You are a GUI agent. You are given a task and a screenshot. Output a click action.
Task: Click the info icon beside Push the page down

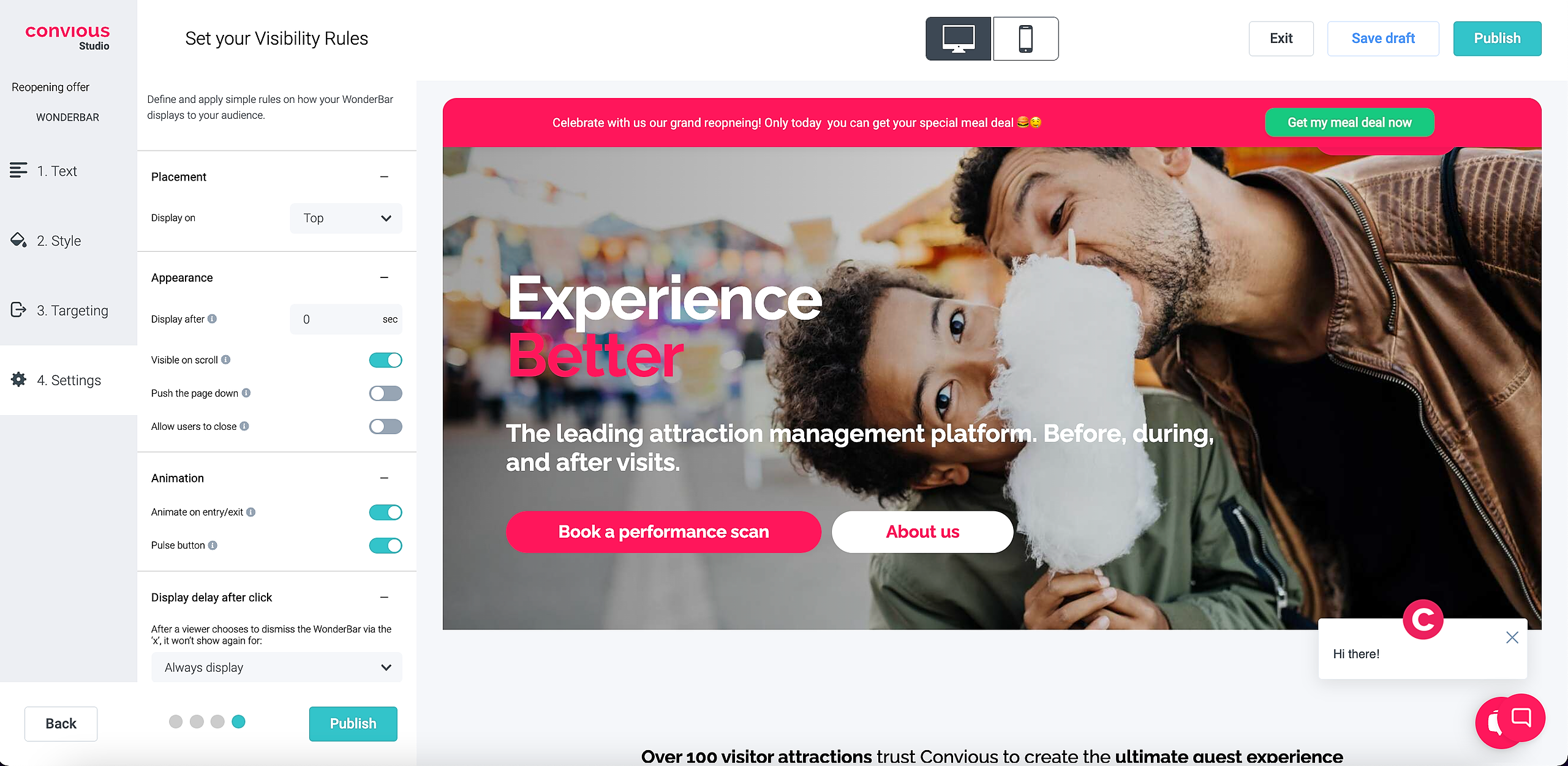click(246, 392)
